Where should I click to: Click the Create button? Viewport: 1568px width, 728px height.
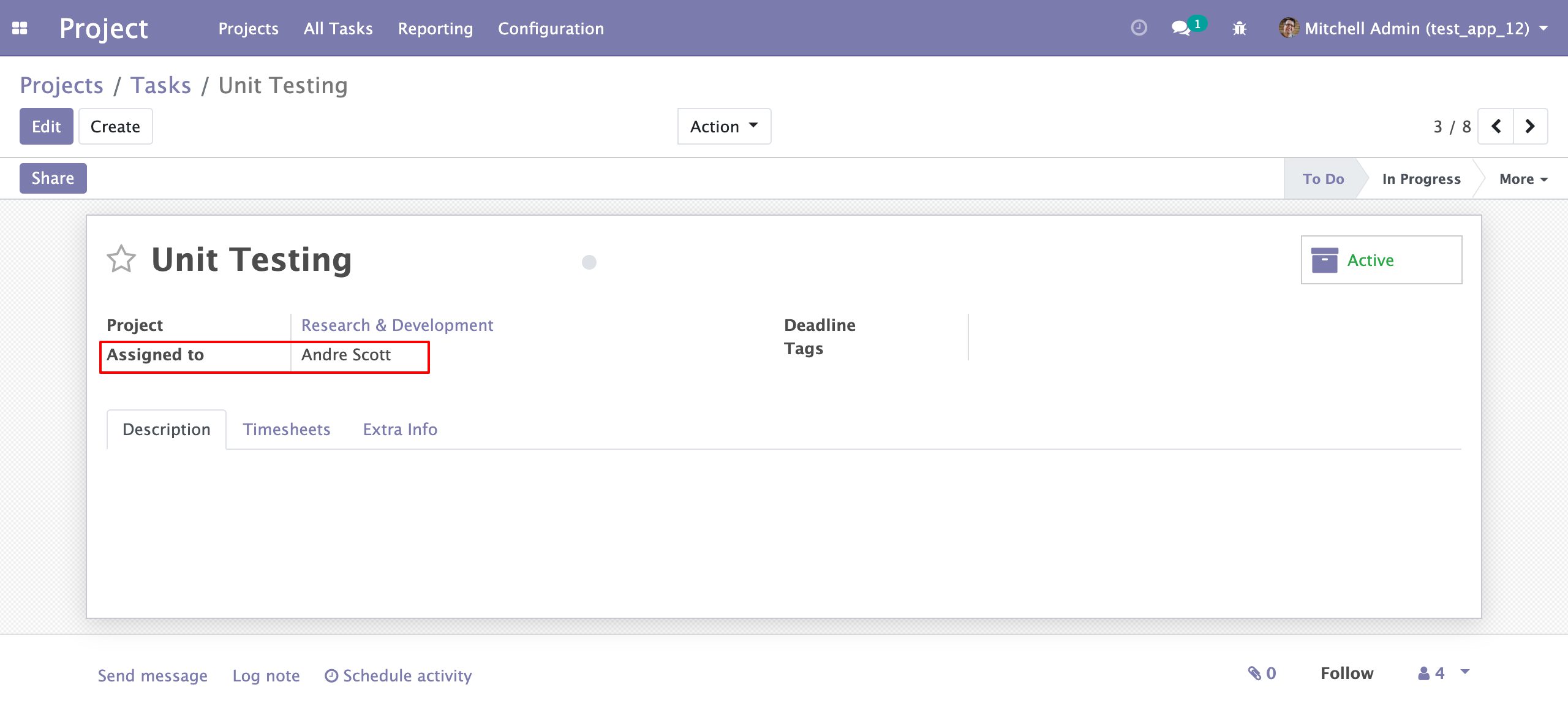coord(115,126)
